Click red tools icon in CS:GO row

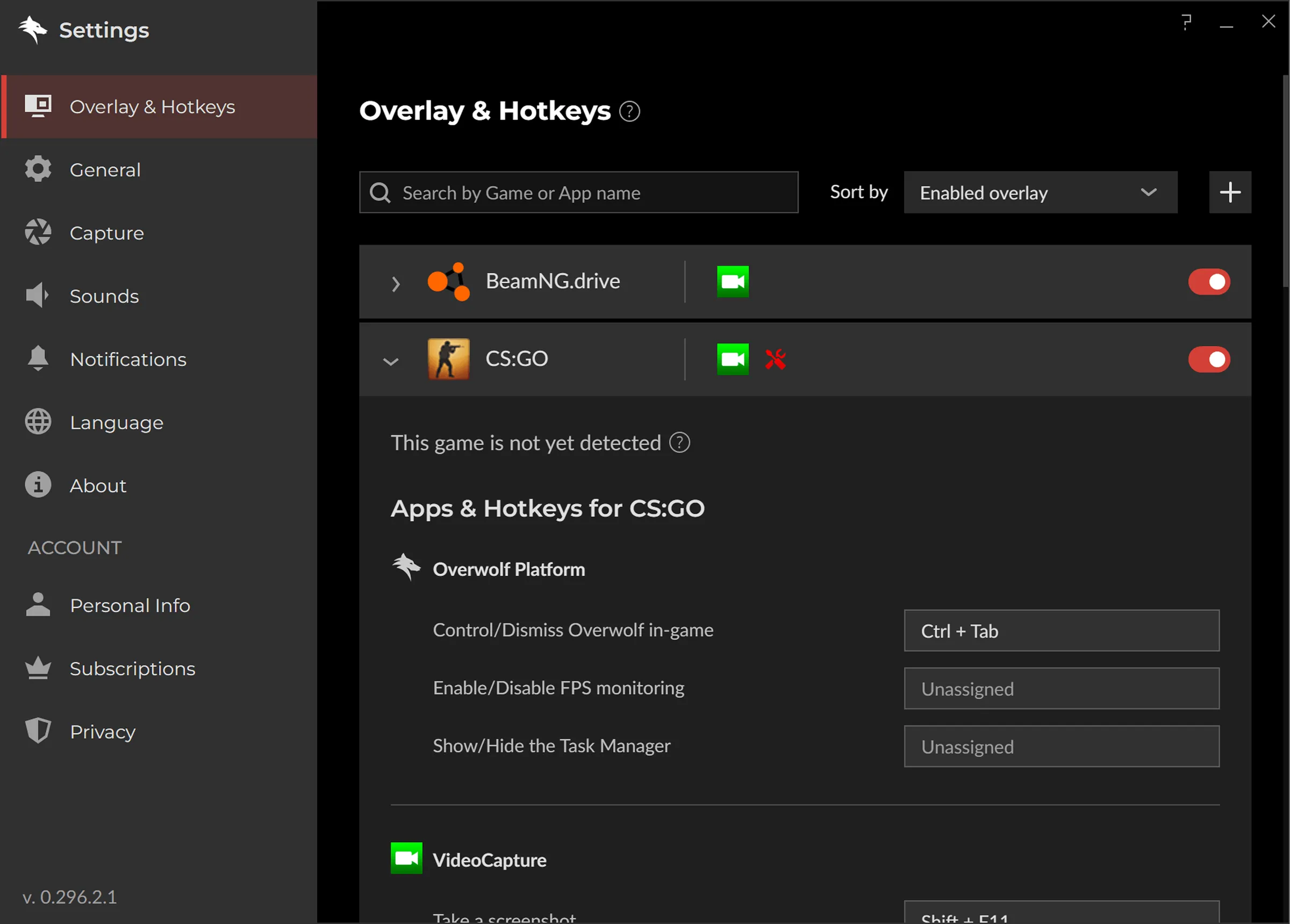(x=775, y=359)
